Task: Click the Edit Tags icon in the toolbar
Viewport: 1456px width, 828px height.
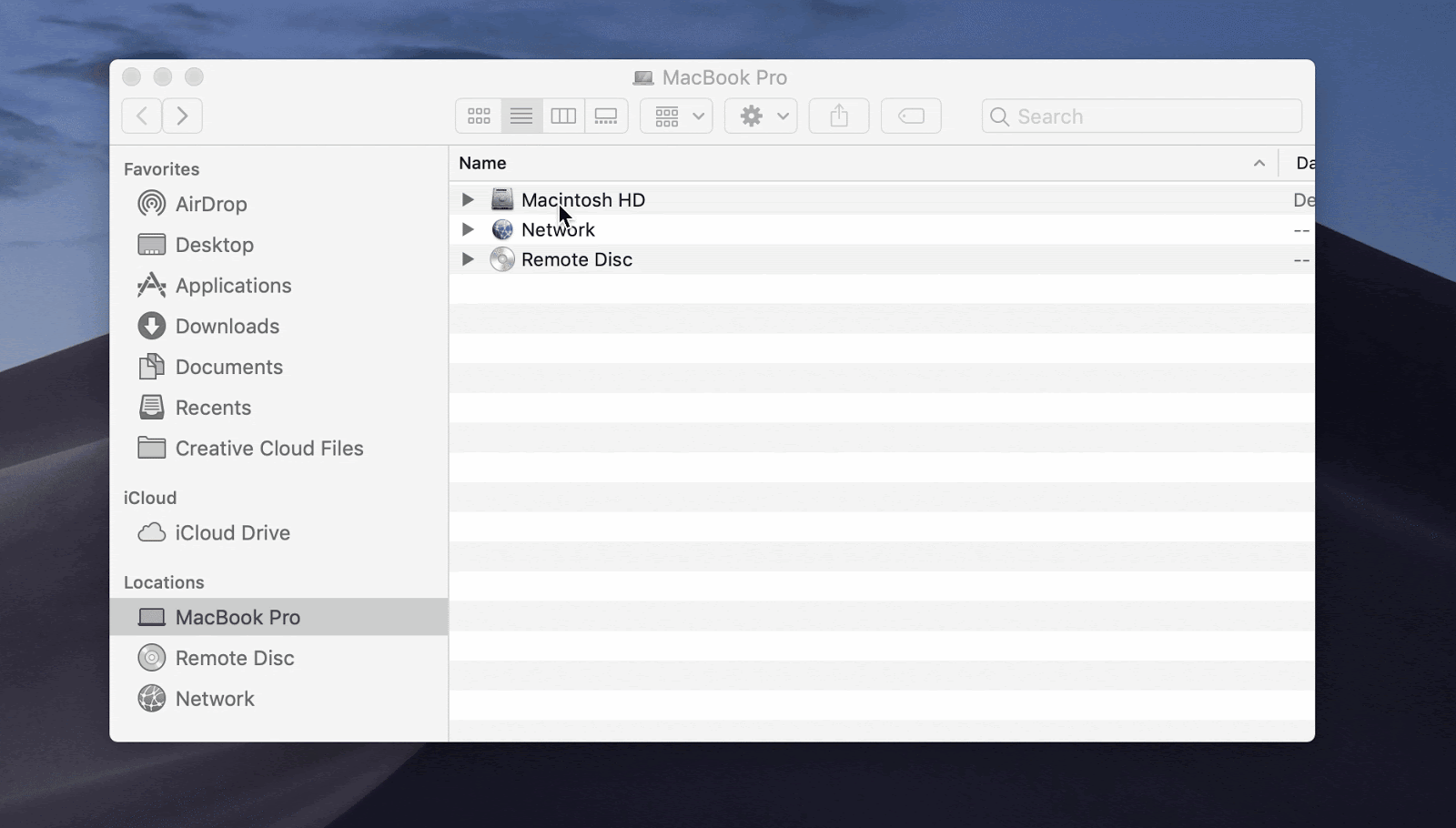Action: 911,116
